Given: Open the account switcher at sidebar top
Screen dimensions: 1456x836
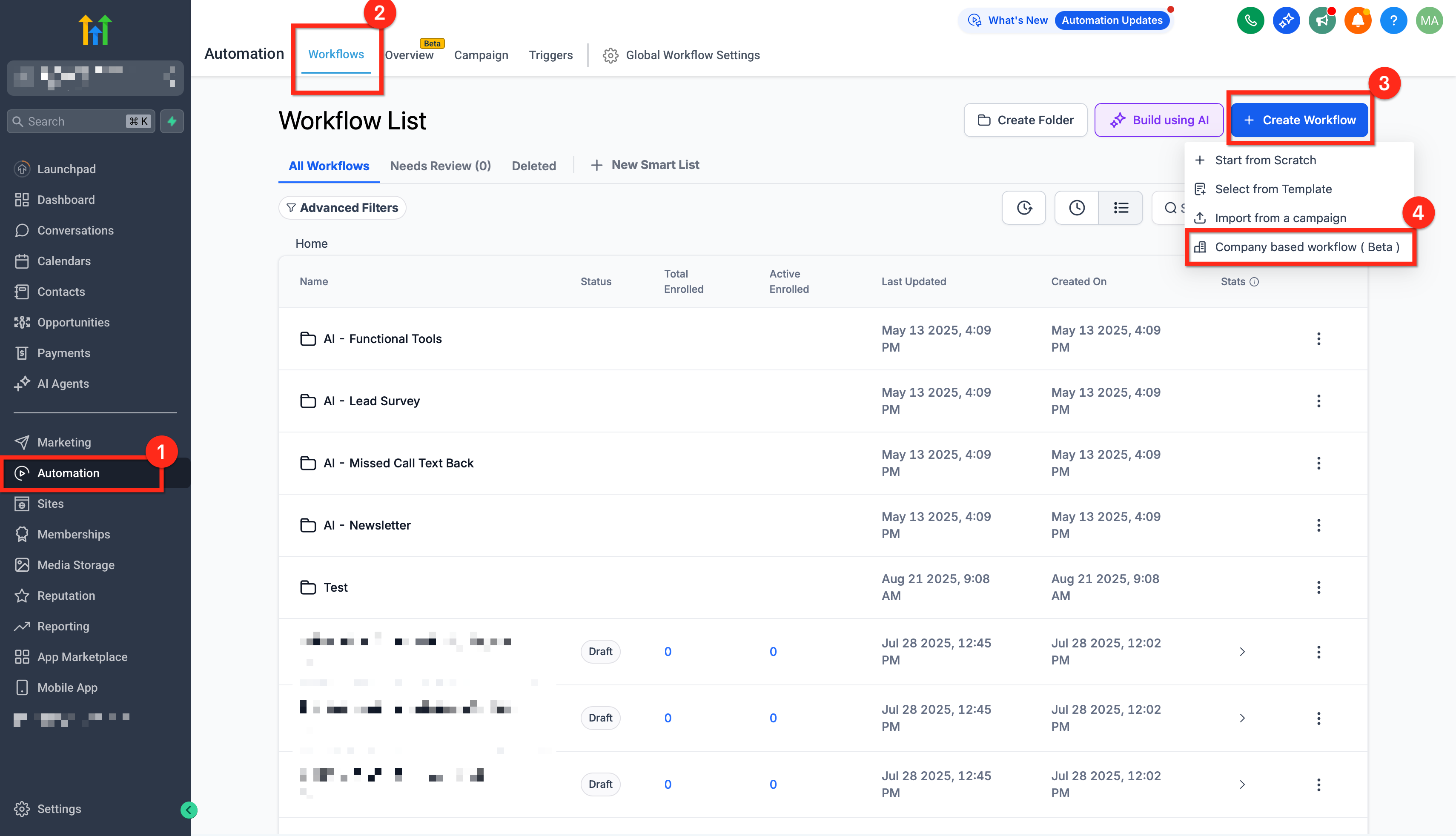Looking at the screenshot, I should coord(95,77).
